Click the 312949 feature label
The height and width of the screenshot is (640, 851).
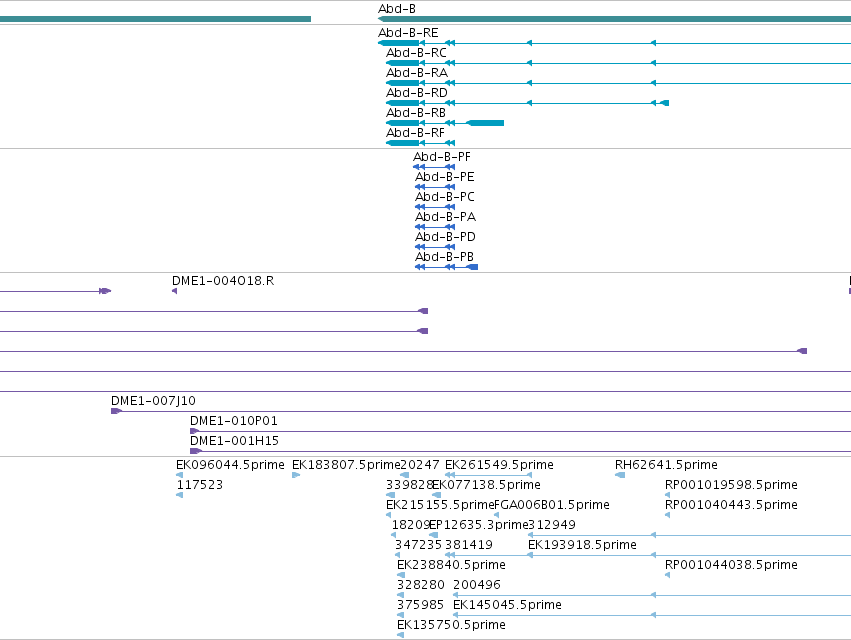point(552,525)
